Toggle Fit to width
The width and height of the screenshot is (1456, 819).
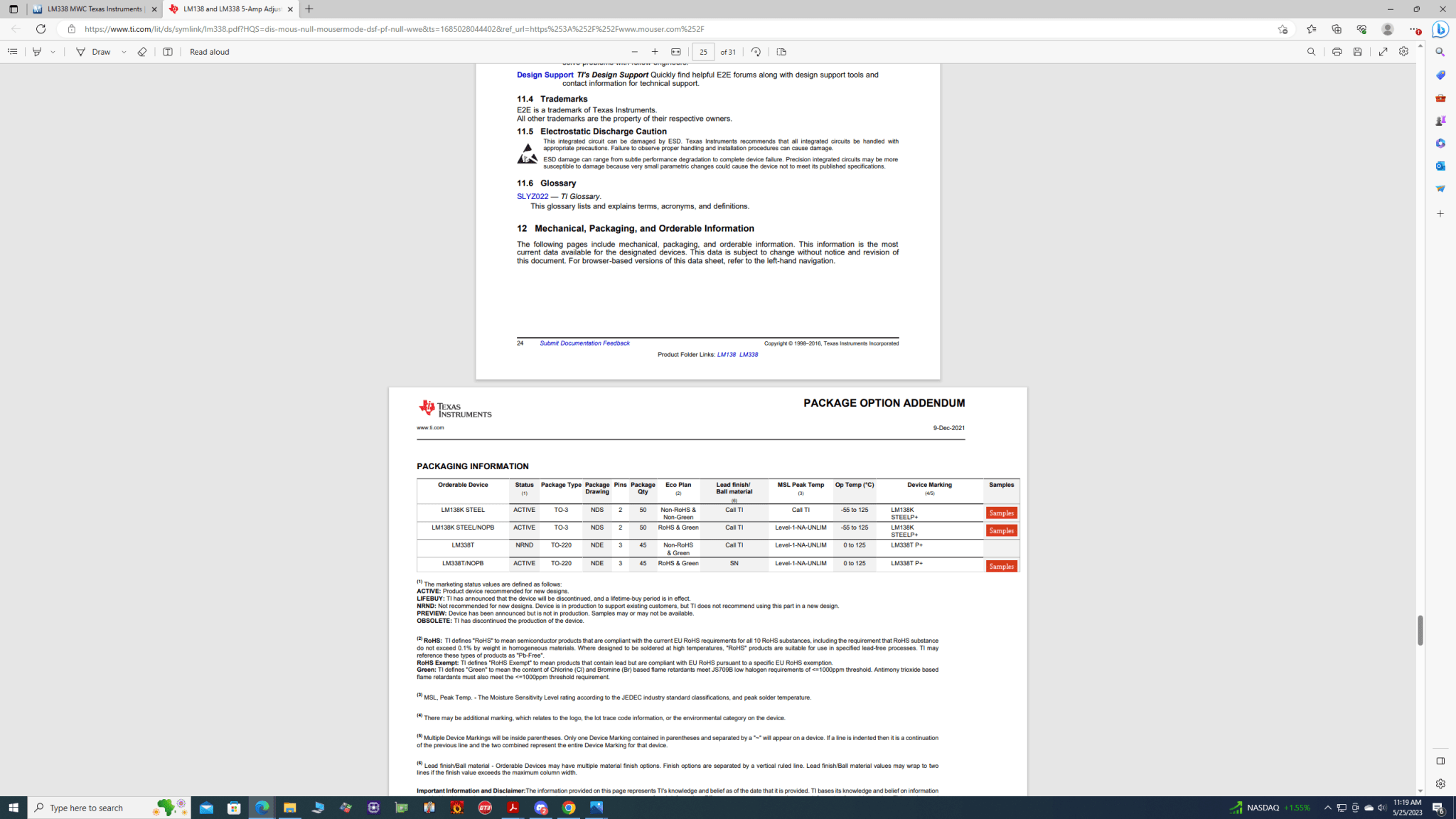click(676, 52)
